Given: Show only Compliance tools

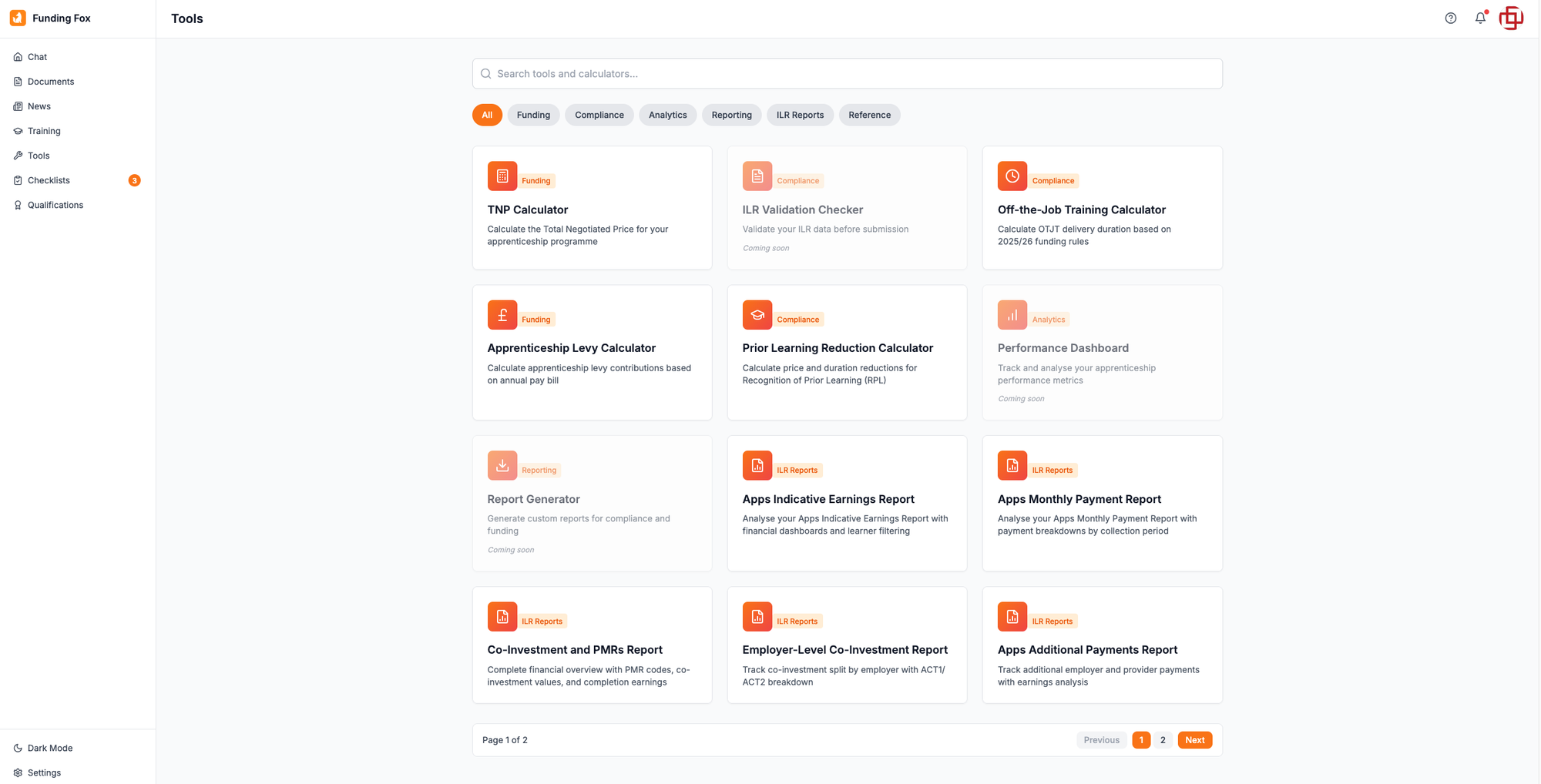Looking at the screenshot, I should [x=599, y=115].
